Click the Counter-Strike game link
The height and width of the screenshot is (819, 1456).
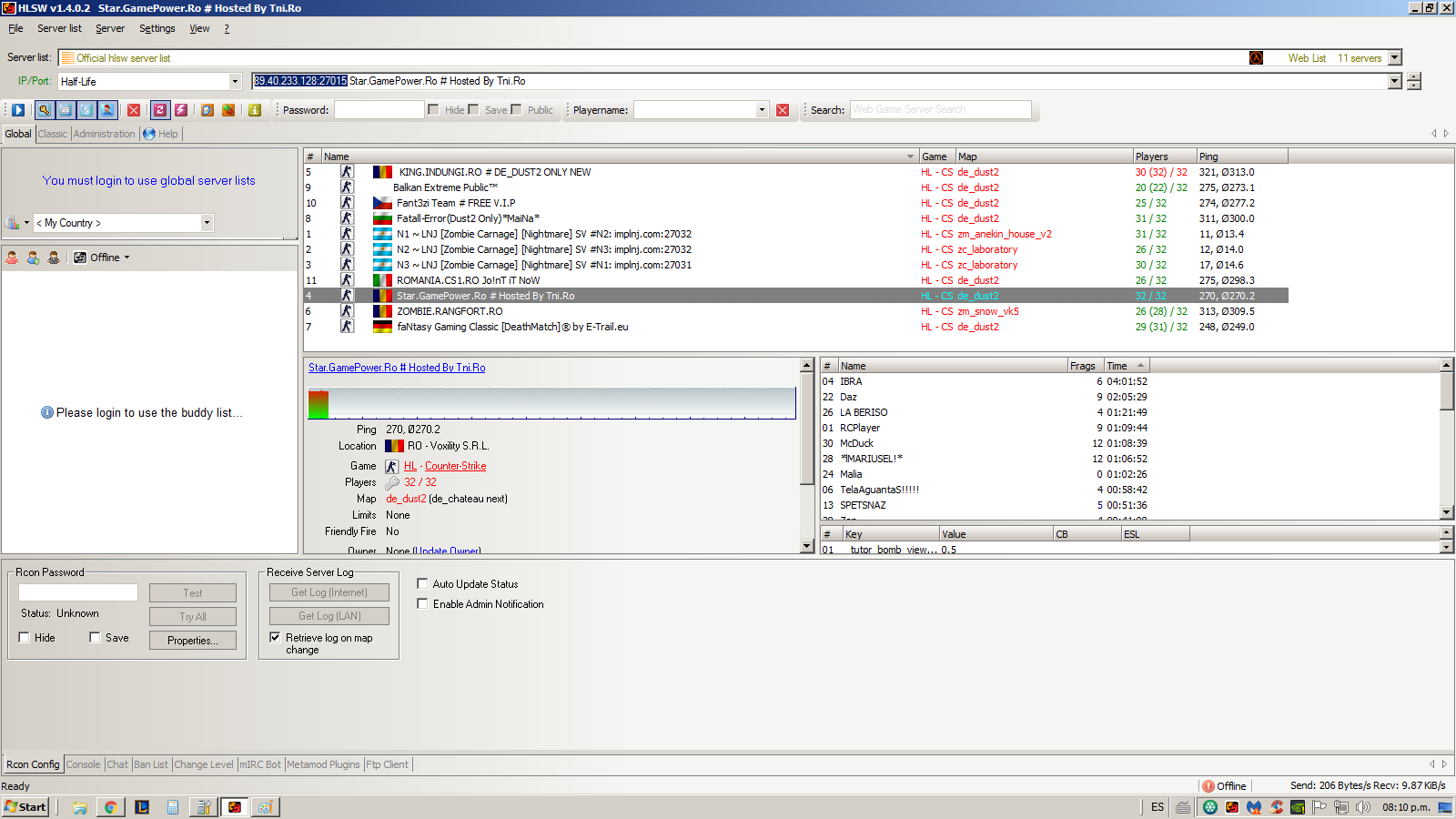[456, 466]
